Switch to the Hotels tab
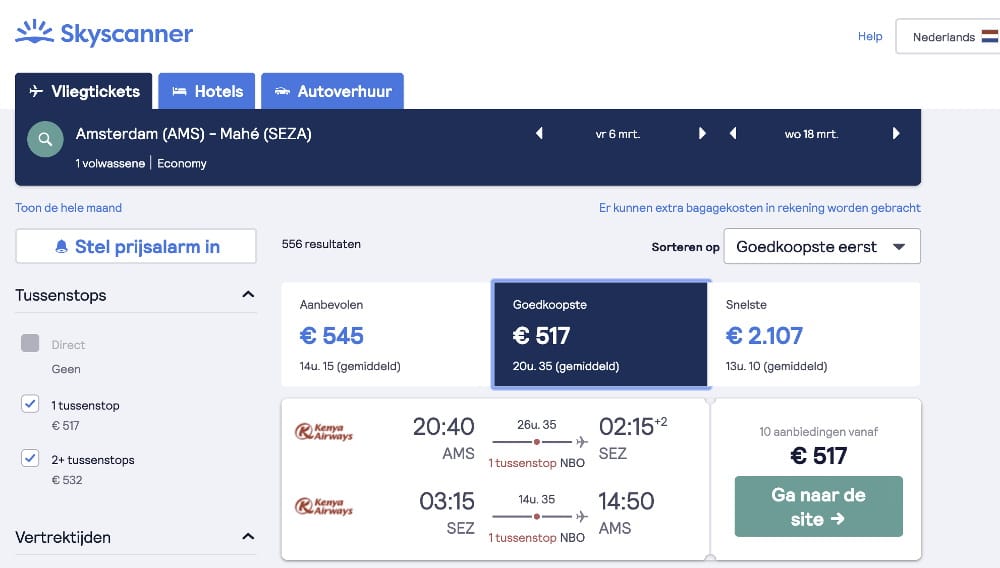 pyautogui.click(x=207, y=91)
